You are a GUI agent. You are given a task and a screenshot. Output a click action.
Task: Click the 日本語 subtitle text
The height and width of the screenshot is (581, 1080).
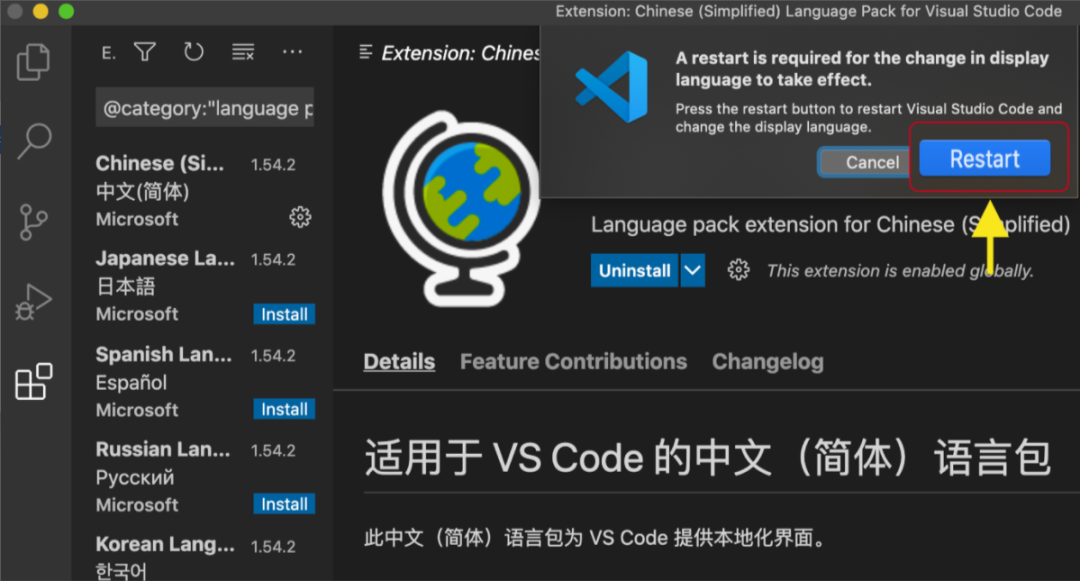[125, 286]
